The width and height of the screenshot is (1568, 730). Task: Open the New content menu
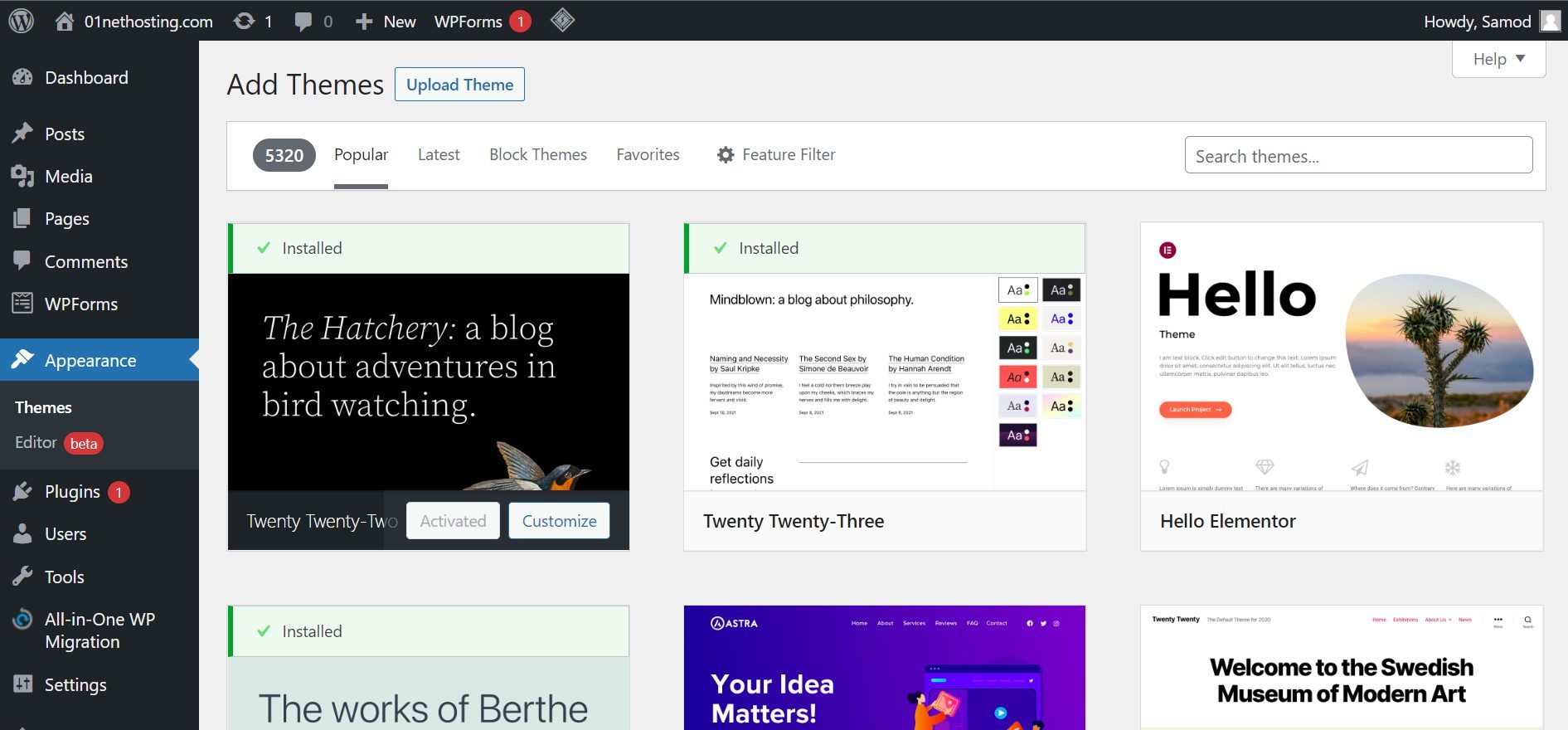386,22
